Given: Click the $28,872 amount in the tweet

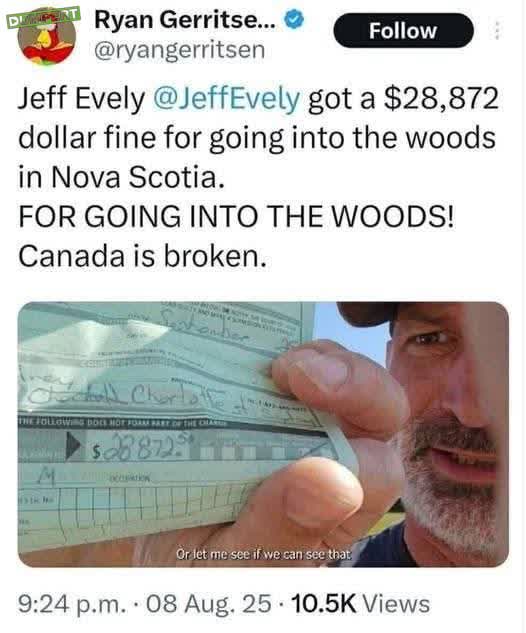Looking at the screenshot, I should point(441,99).
